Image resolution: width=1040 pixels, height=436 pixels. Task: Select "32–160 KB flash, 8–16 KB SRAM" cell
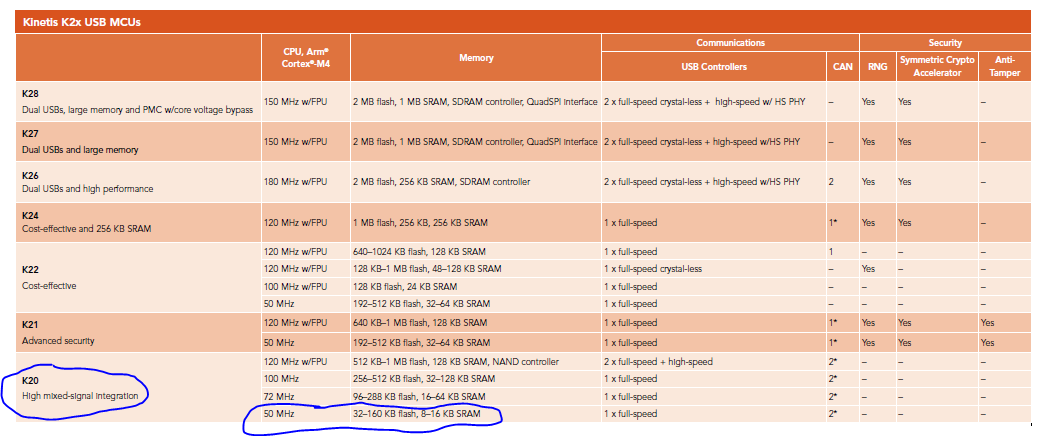click(x=418, y=414)
